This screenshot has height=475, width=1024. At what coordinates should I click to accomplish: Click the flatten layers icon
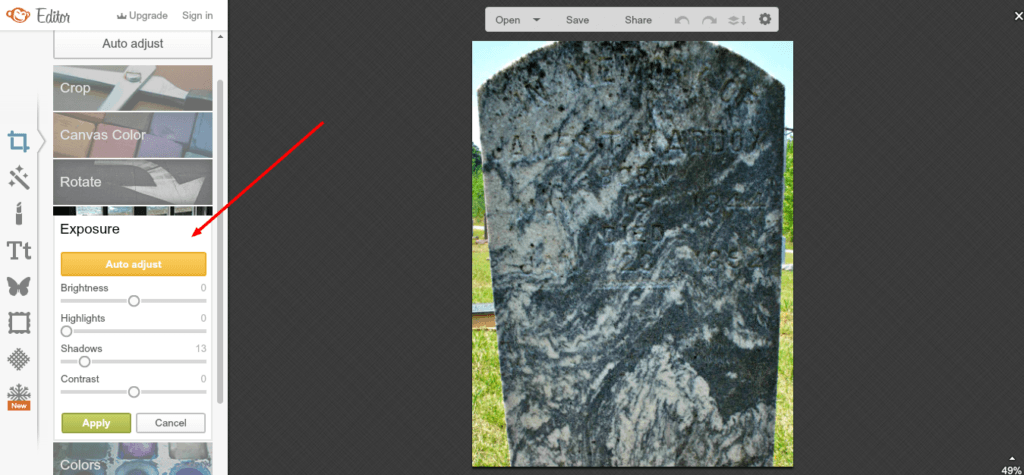point(738,20)
